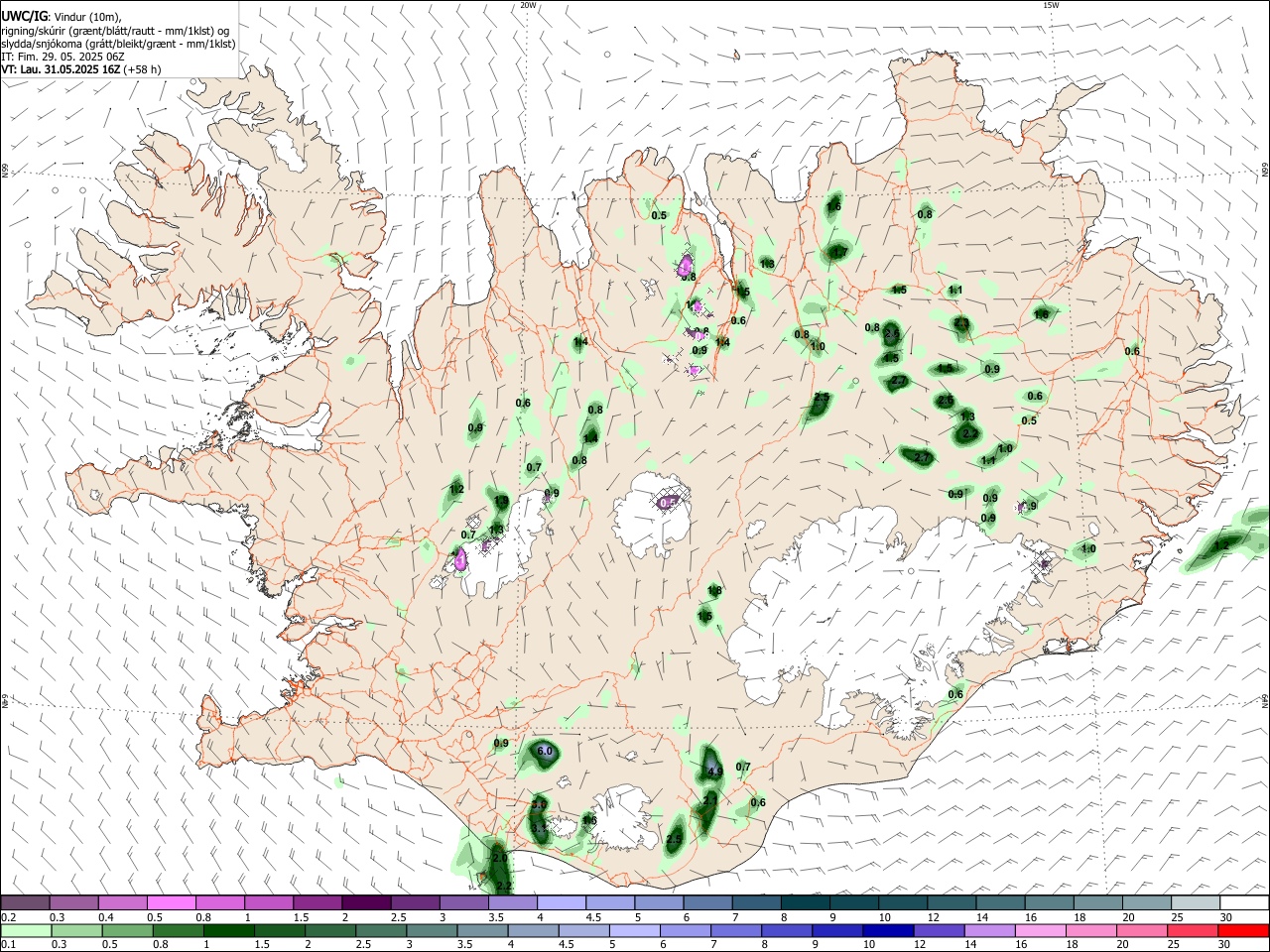Click the 1.7 precipitation value in the north

click(x=839, y=253)
